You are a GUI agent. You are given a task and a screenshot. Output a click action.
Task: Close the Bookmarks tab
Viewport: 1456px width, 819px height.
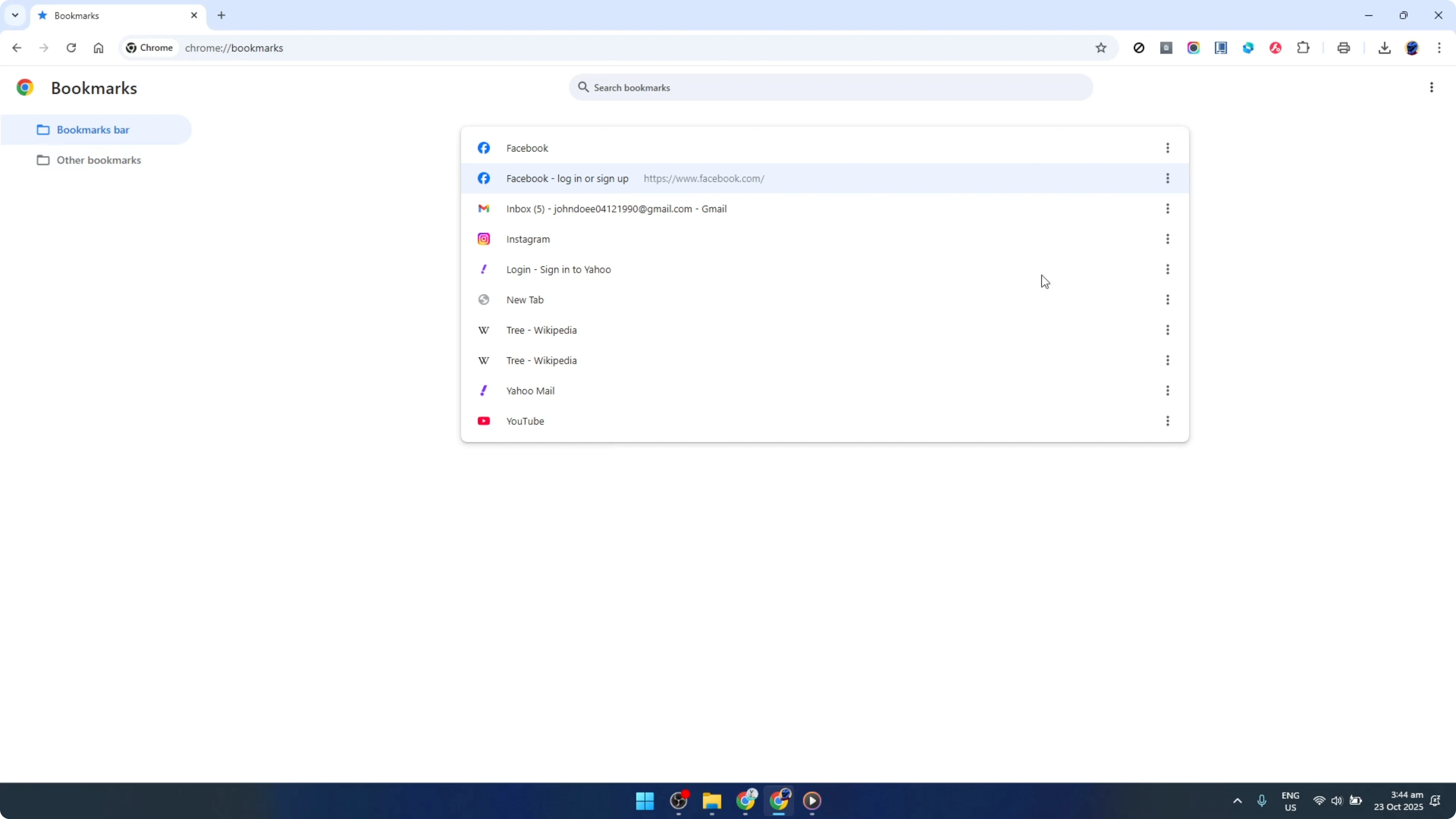click(x=194, y=15)
